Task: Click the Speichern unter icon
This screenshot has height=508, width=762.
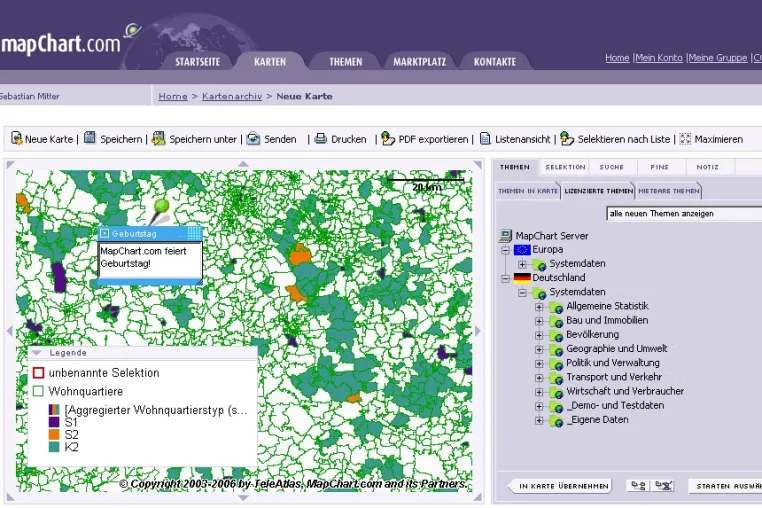Action: [x=158, y=139]
